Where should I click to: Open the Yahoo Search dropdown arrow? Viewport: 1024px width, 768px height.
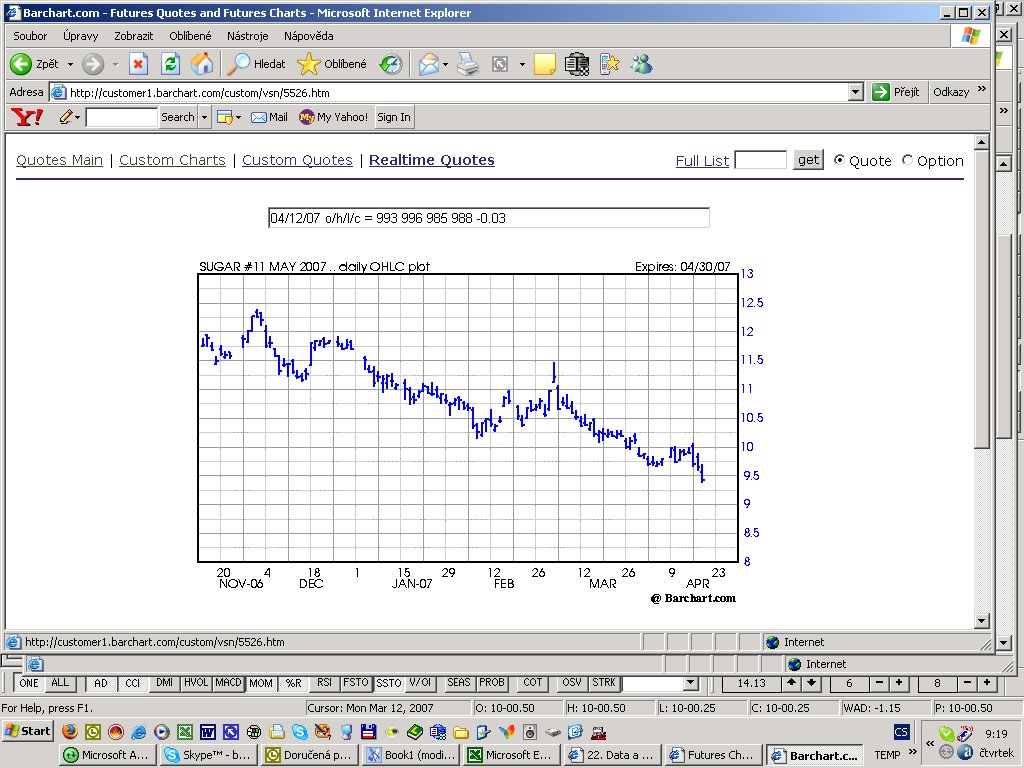click(x=205, y=117)
